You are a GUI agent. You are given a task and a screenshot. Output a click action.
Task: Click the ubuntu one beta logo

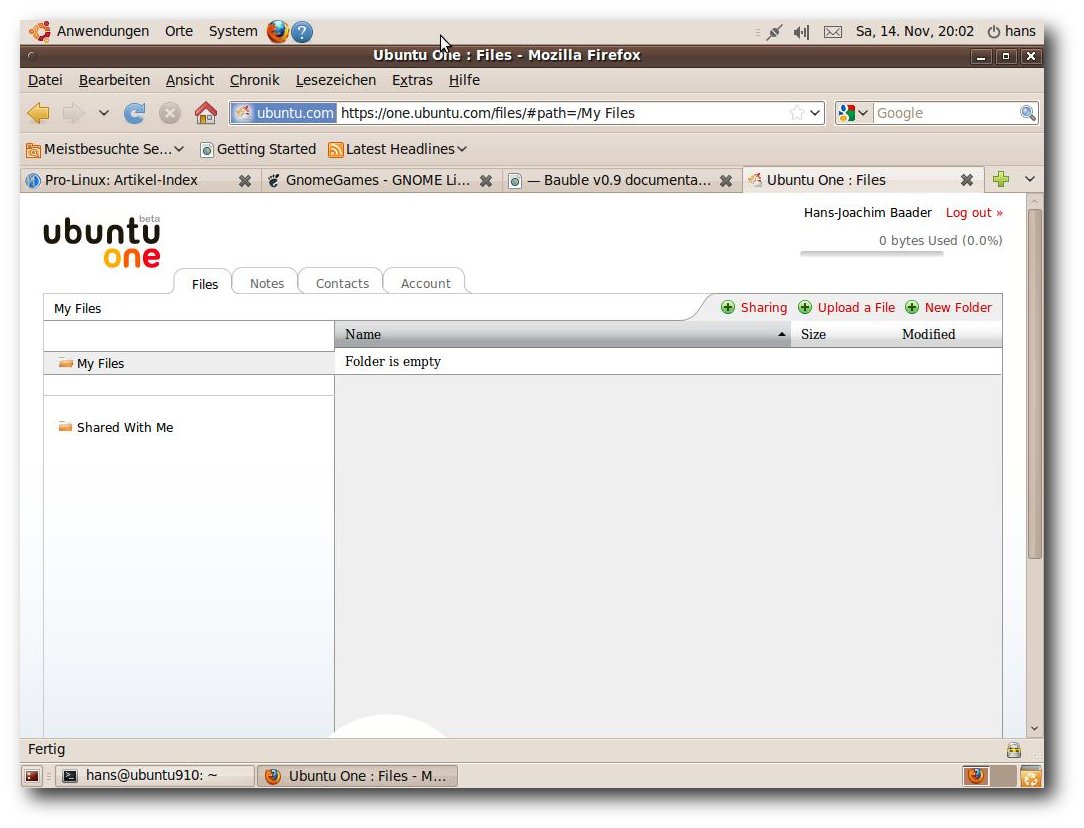point(102,241)
